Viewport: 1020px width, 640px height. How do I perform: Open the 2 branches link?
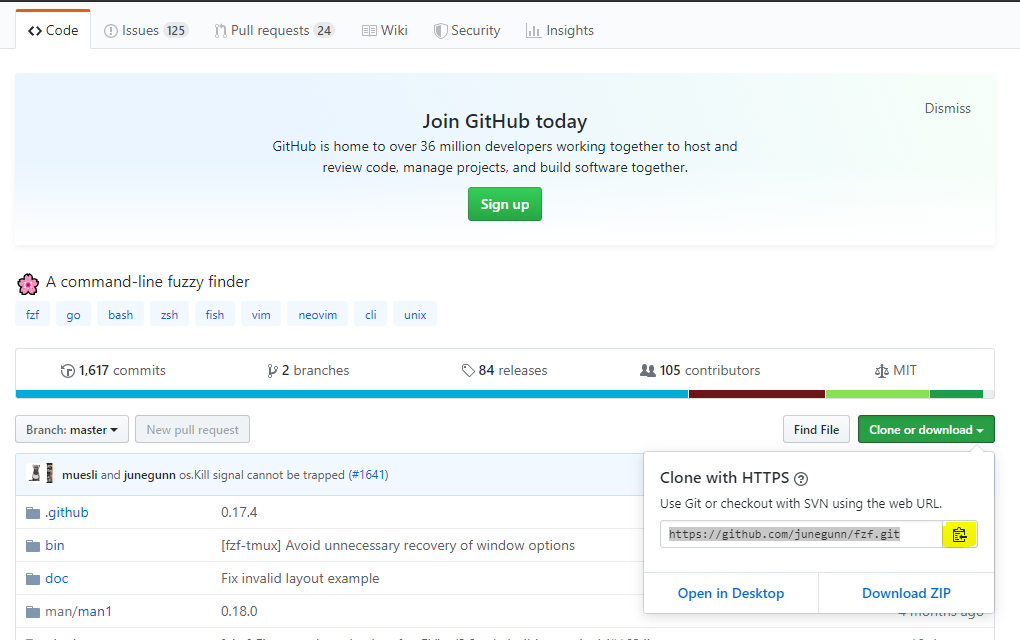[308, 371]
